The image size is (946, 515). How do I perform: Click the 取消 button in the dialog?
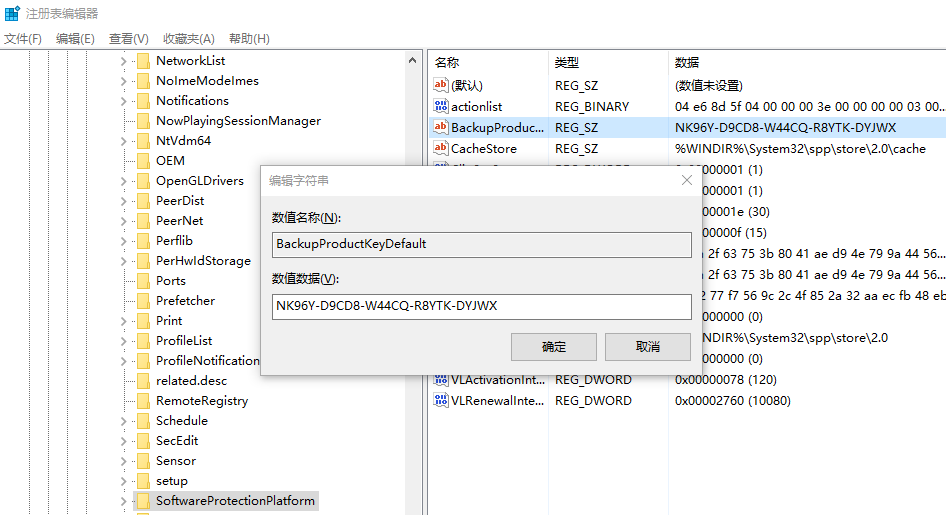[648, 347]
